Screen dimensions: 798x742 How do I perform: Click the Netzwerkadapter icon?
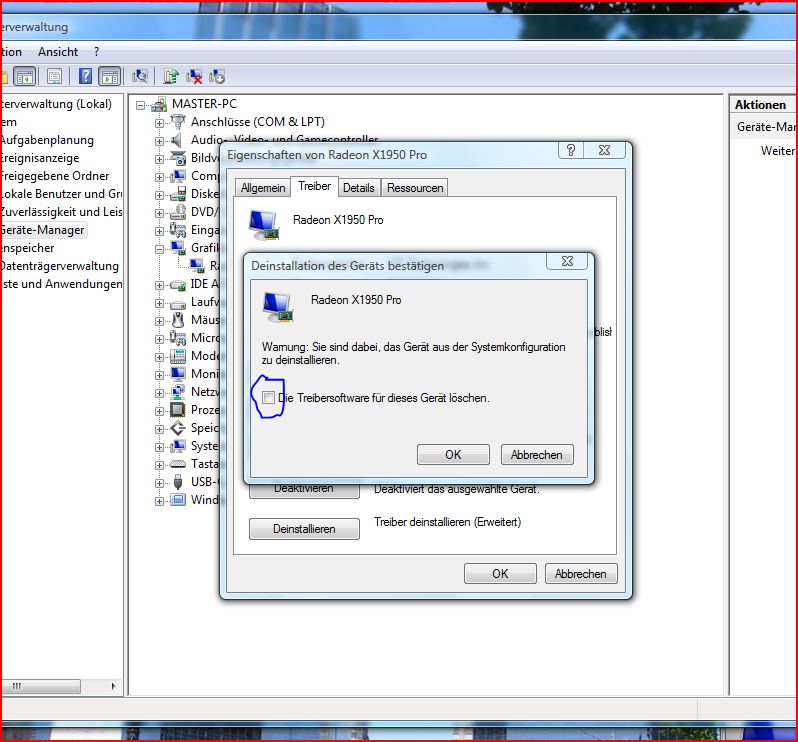pyautogui.click(x=178, y=392)
